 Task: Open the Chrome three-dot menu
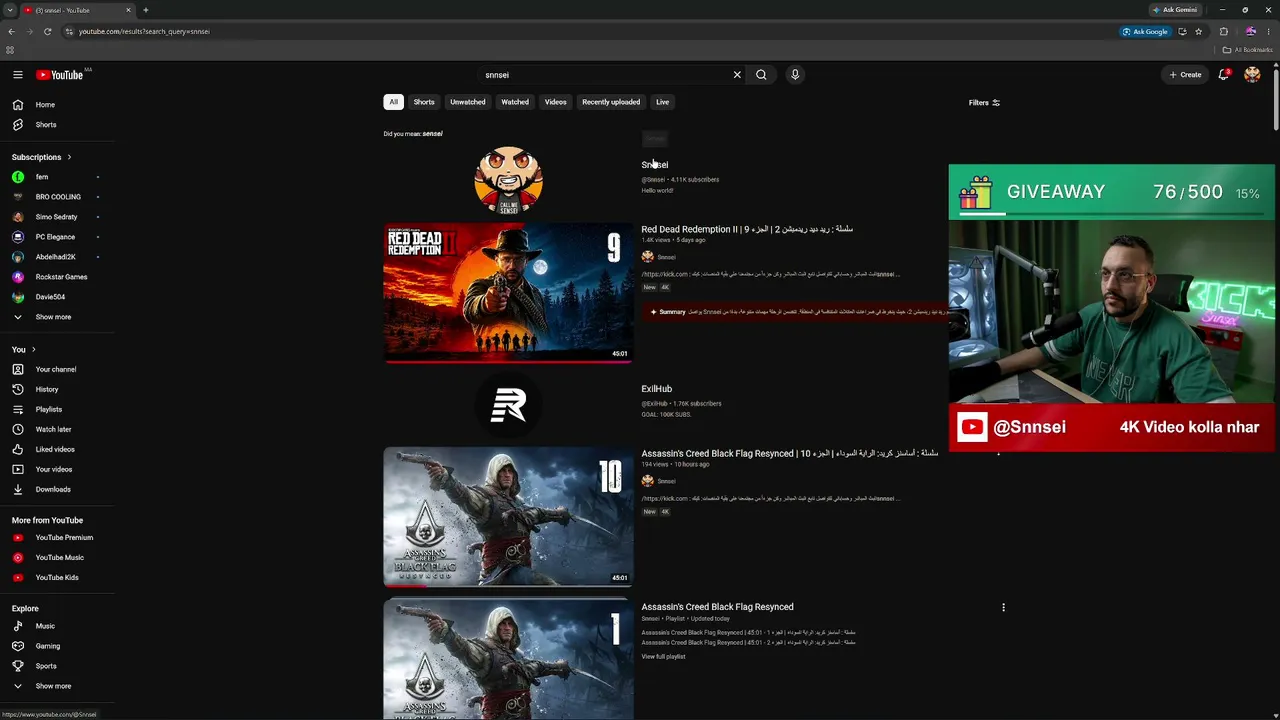point(1270,31)
